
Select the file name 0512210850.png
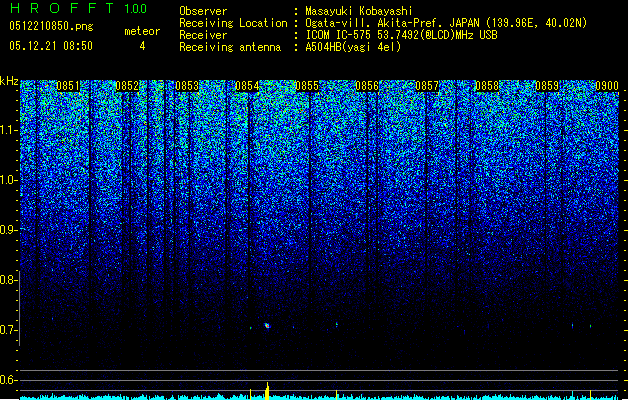click(51, 26)
